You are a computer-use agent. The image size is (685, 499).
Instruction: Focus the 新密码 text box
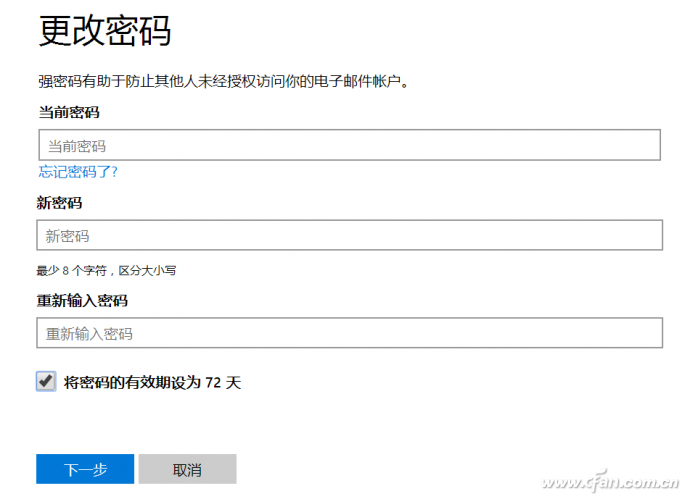coord(350,236)
